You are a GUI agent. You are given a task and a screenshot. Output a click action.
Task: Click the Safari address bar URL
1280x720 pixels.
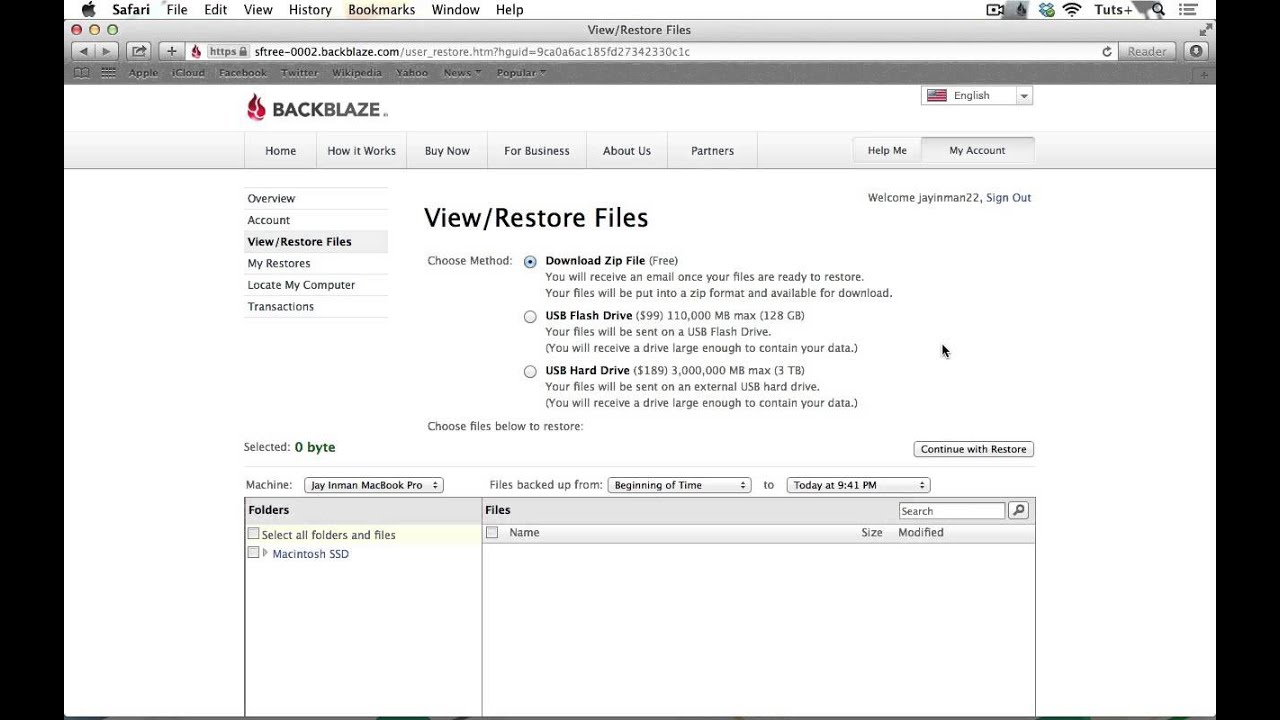(472, 51)
